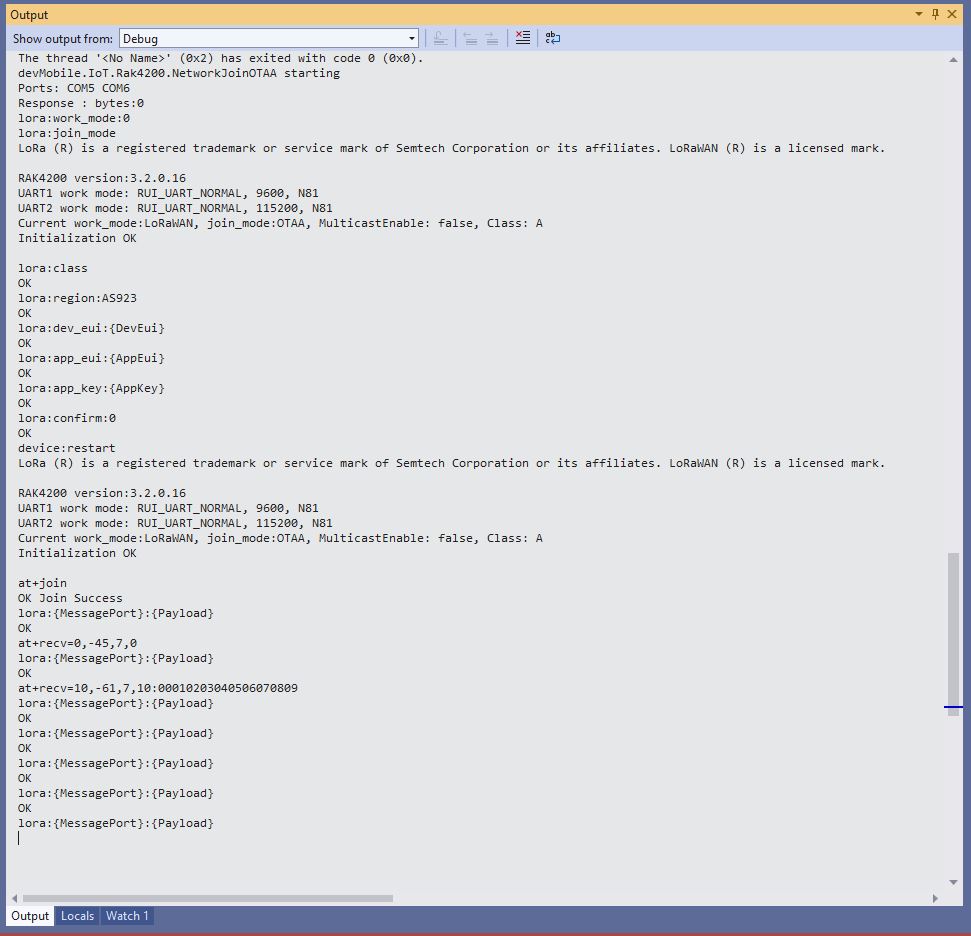Click the Find Message in Code icon
This screenshot has height=936, width=971.
[440, 38]
